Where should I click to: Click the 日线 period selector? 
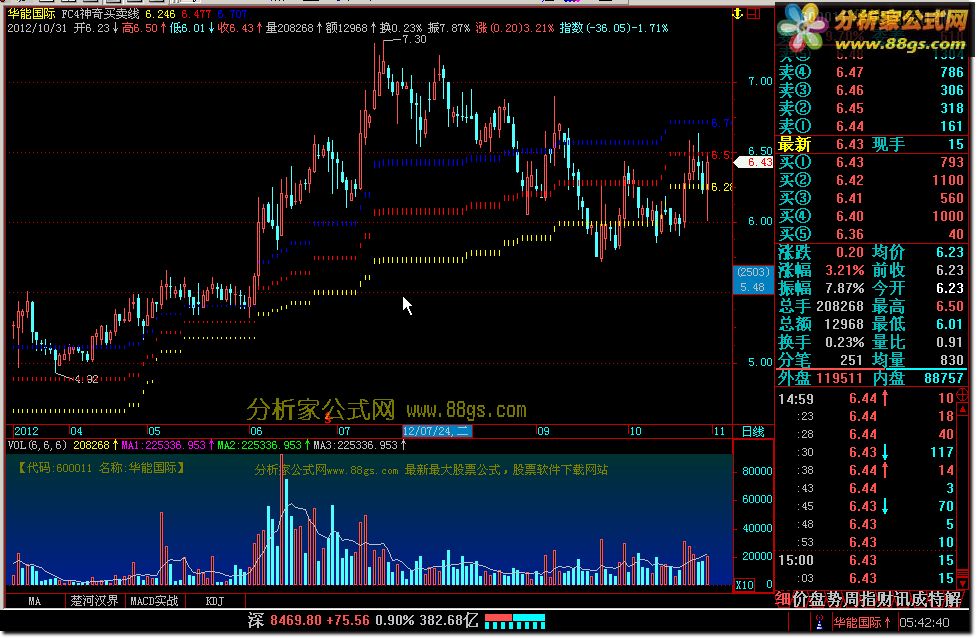coord(753,431)
